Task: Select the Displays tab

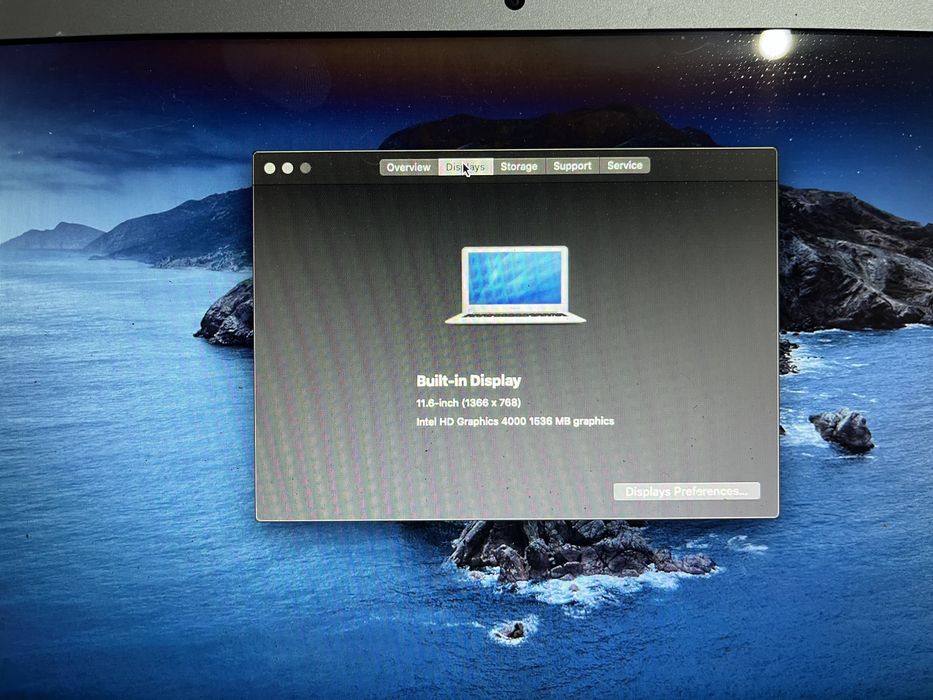Action: point(465,167)
